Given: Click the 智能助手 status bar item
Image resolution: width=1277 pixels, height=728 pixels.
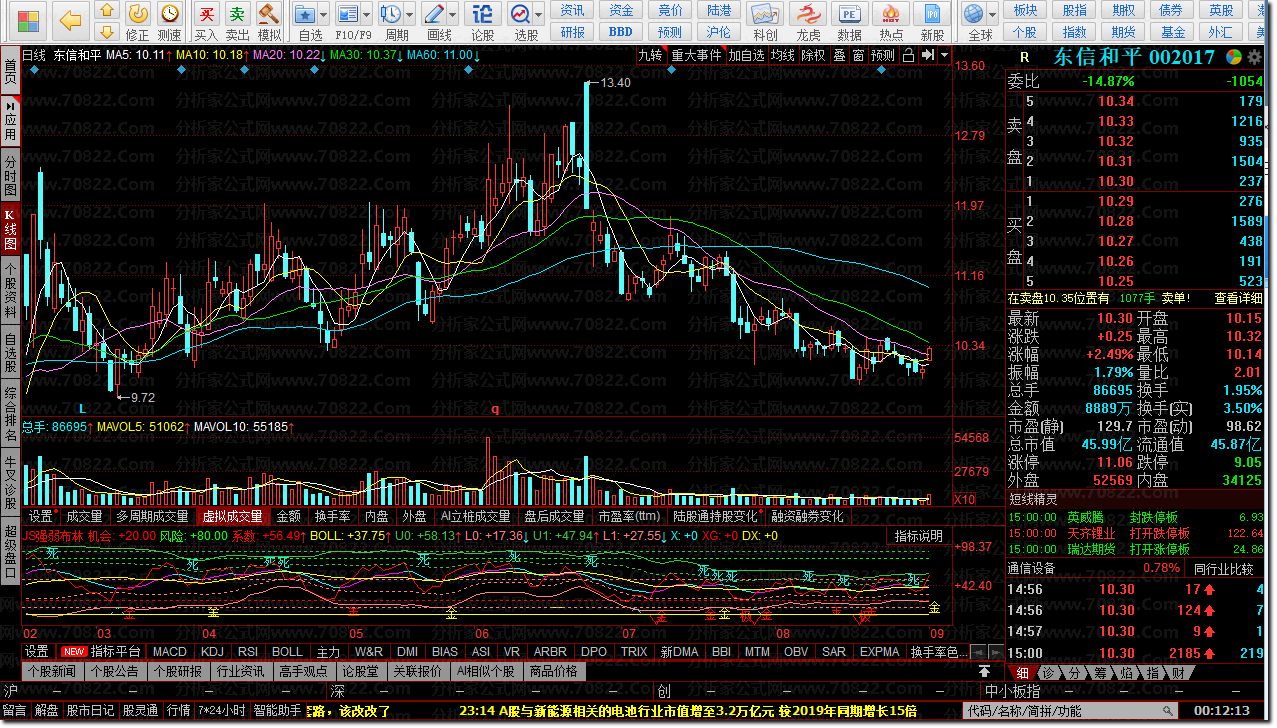Looking at the screenshot, I should point(277,711).
